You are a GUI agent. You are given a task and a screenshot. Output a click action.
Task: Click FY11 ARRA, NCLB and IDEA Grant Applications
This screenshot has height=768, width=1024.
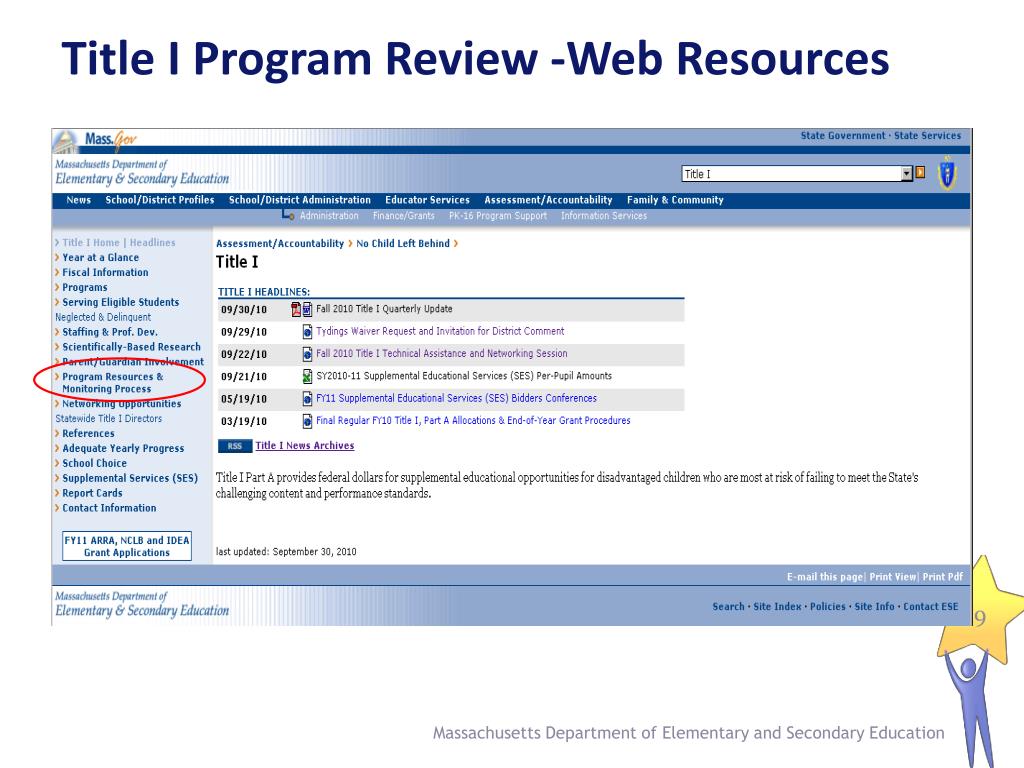(x=127, y=547)
